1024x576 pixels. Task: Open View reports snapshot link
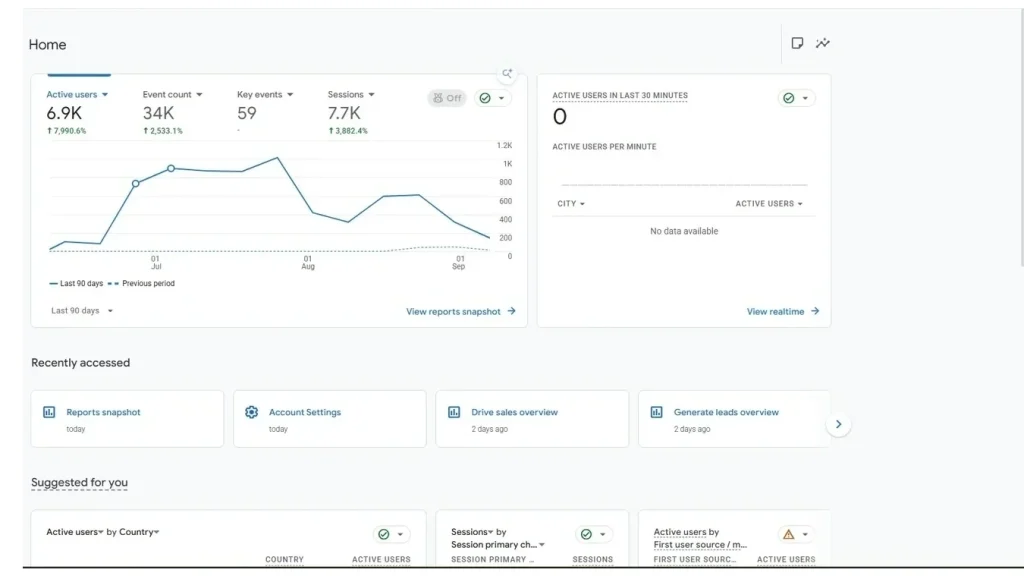pyautogui.click(x=460, y=312)
